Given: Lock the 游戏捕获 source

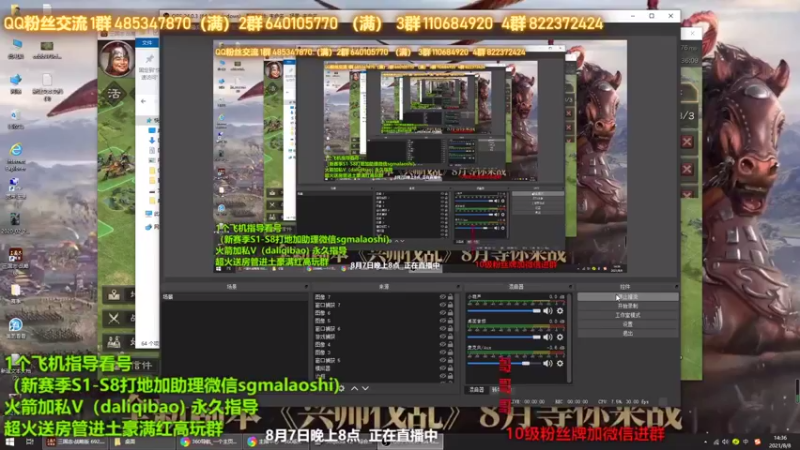Looking at the screenshot, I should click(x=450, y=336).
